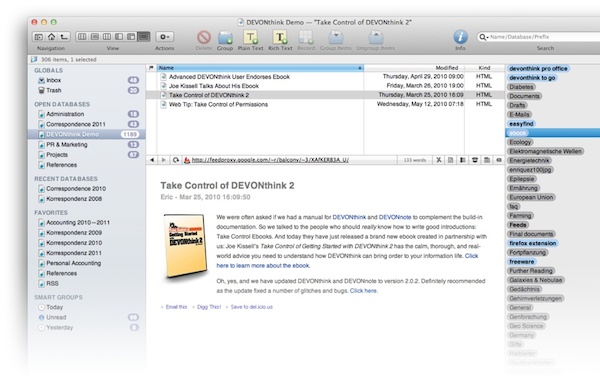The image size is (600, 377).
Task: Select Today smart group
Action: point(54,307)
